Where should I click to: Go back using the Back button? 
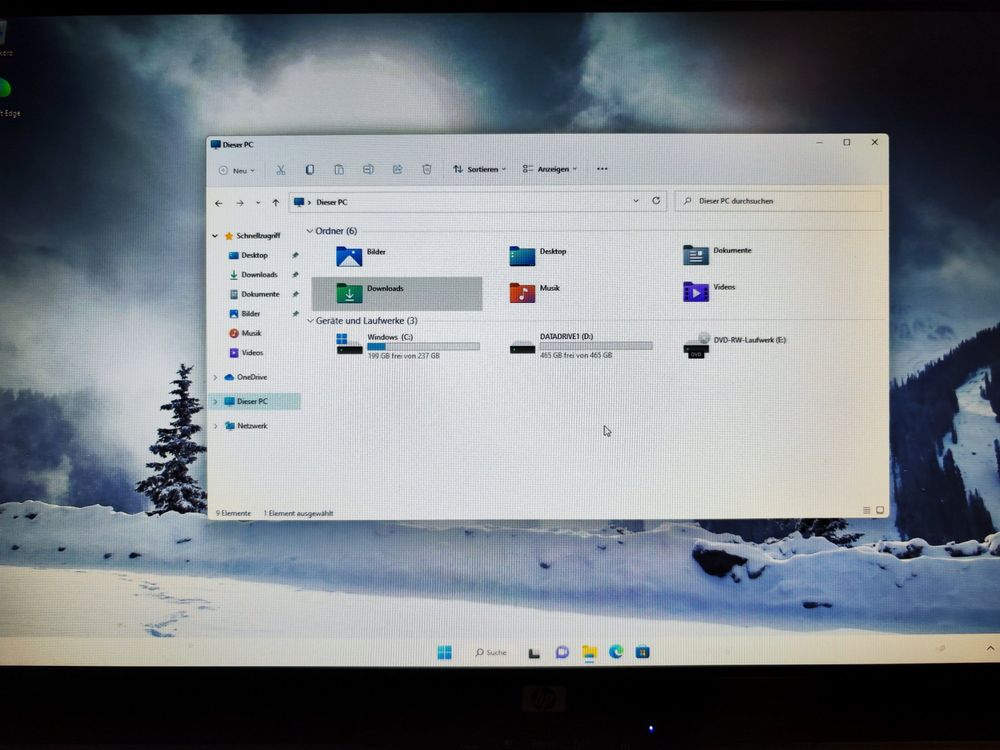(218, 201)
